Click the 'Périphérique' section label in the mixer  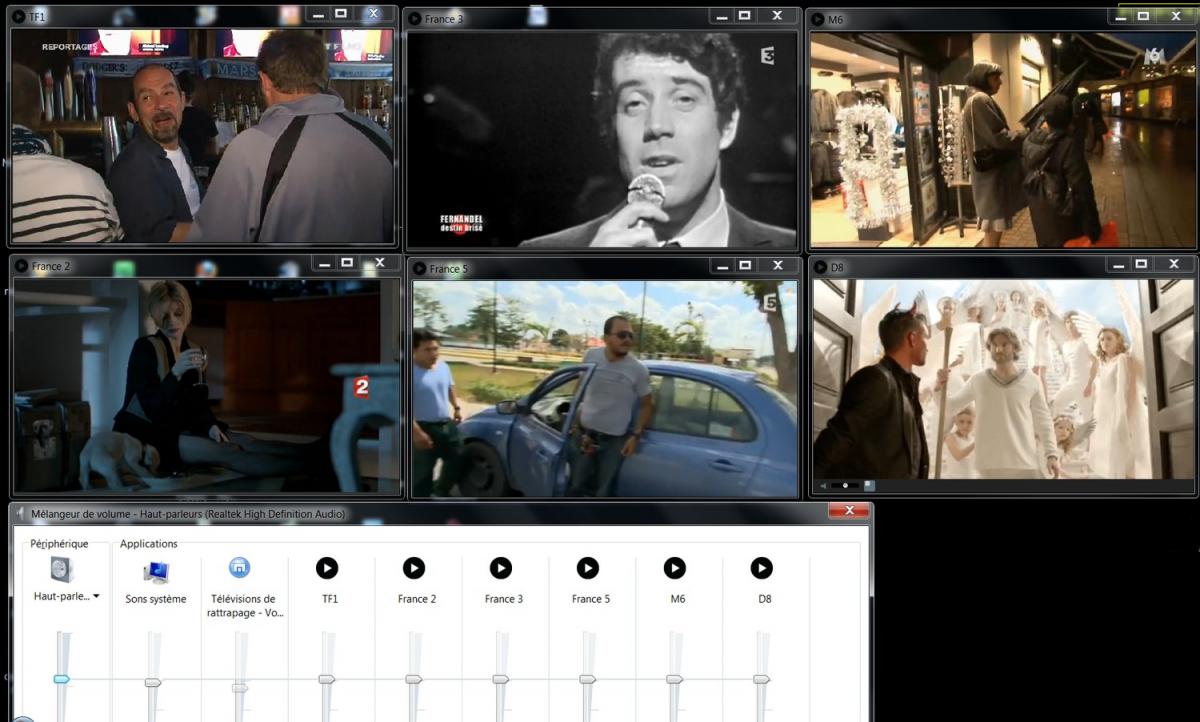[60, 544]
